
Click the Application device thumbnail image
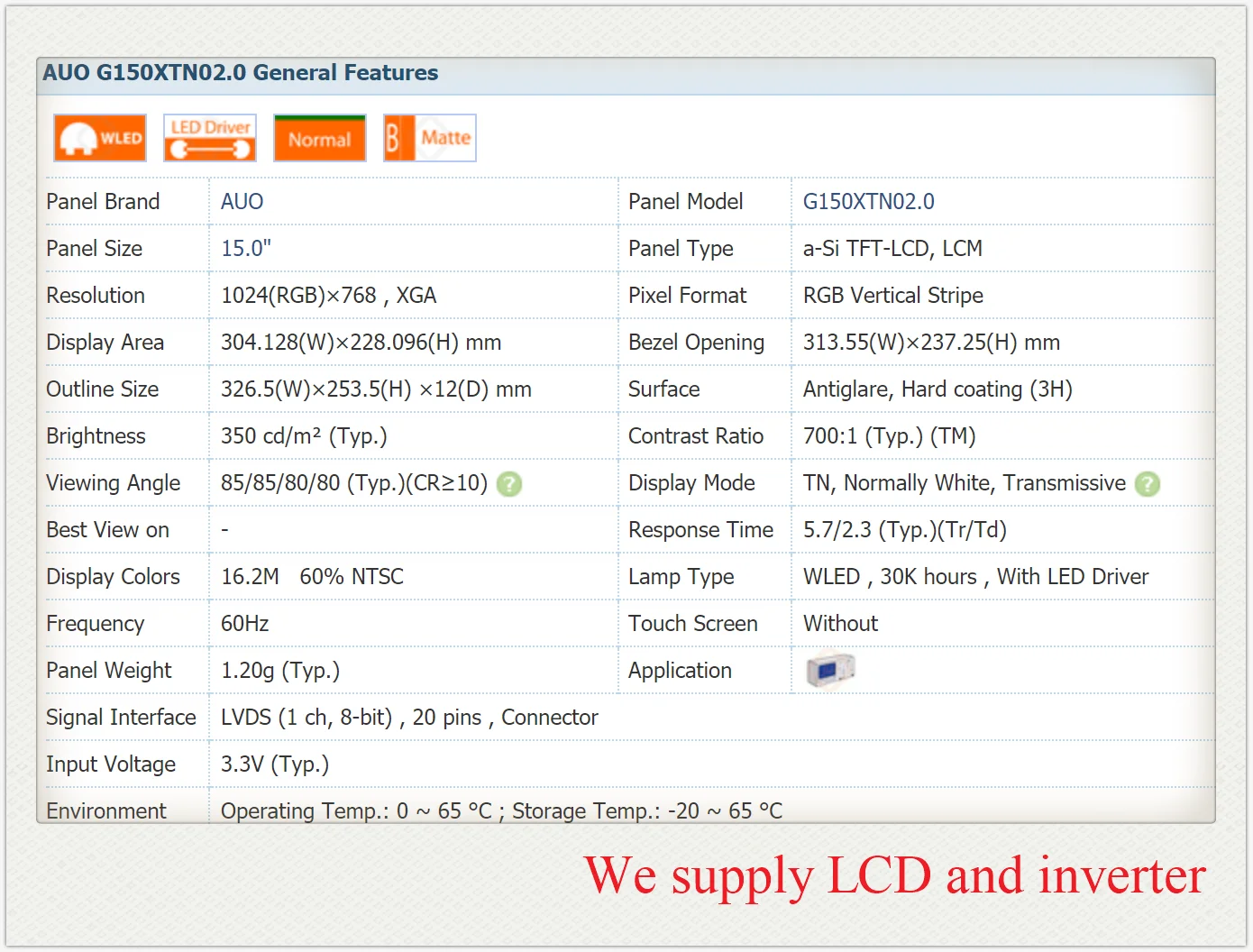point(830,670)
